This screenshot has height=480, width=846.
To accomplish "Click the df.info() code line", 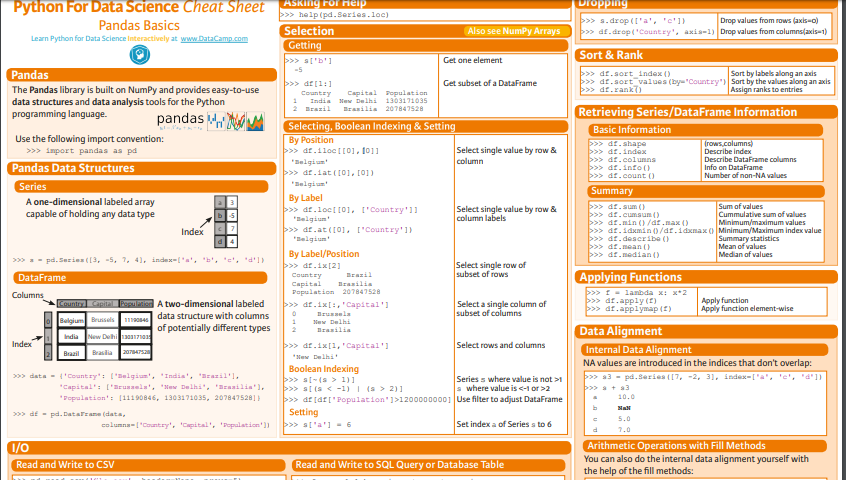I will click(620, 168).
